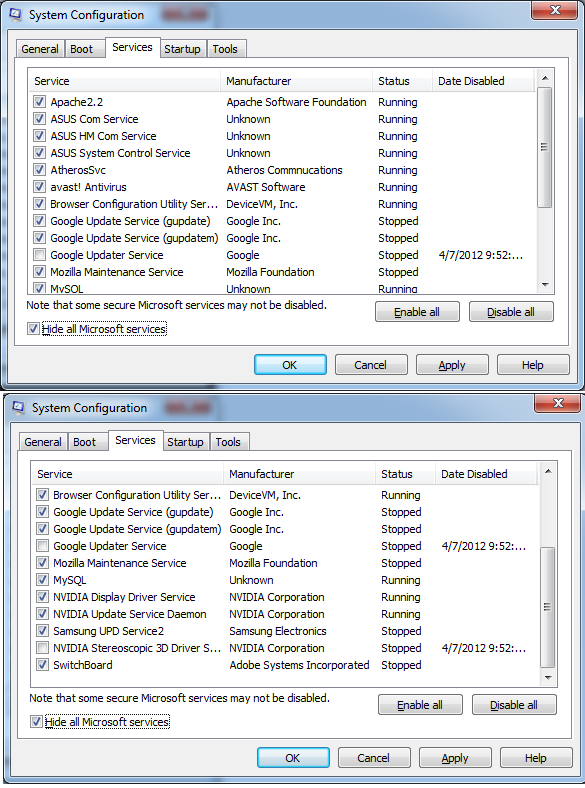Open General tab in top window
Image resolution: width=585 pixels, height=788 pixels.
(x=40, y=49)
